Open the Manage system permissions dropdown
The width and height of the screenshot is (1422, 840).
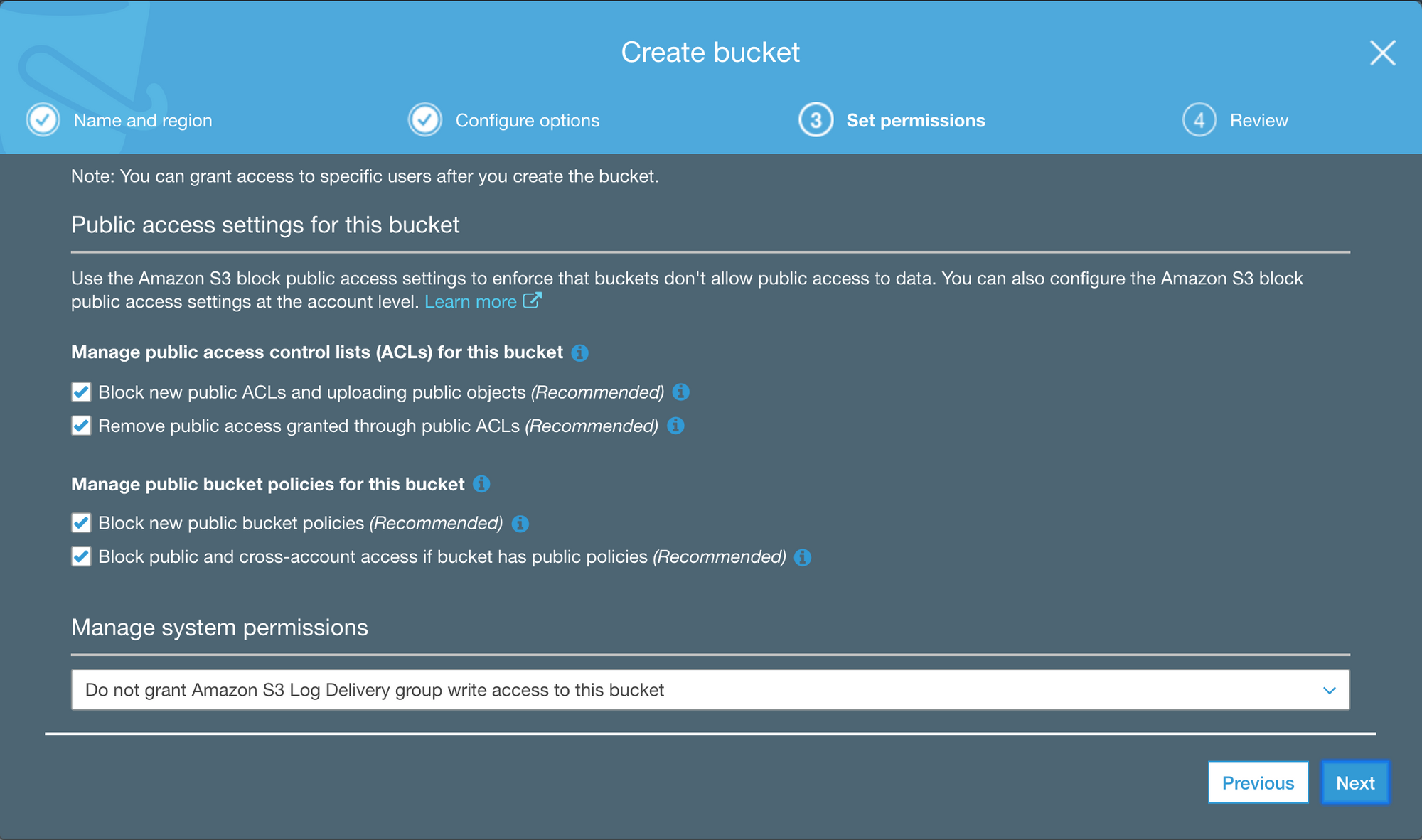click(x=710, y=689)
